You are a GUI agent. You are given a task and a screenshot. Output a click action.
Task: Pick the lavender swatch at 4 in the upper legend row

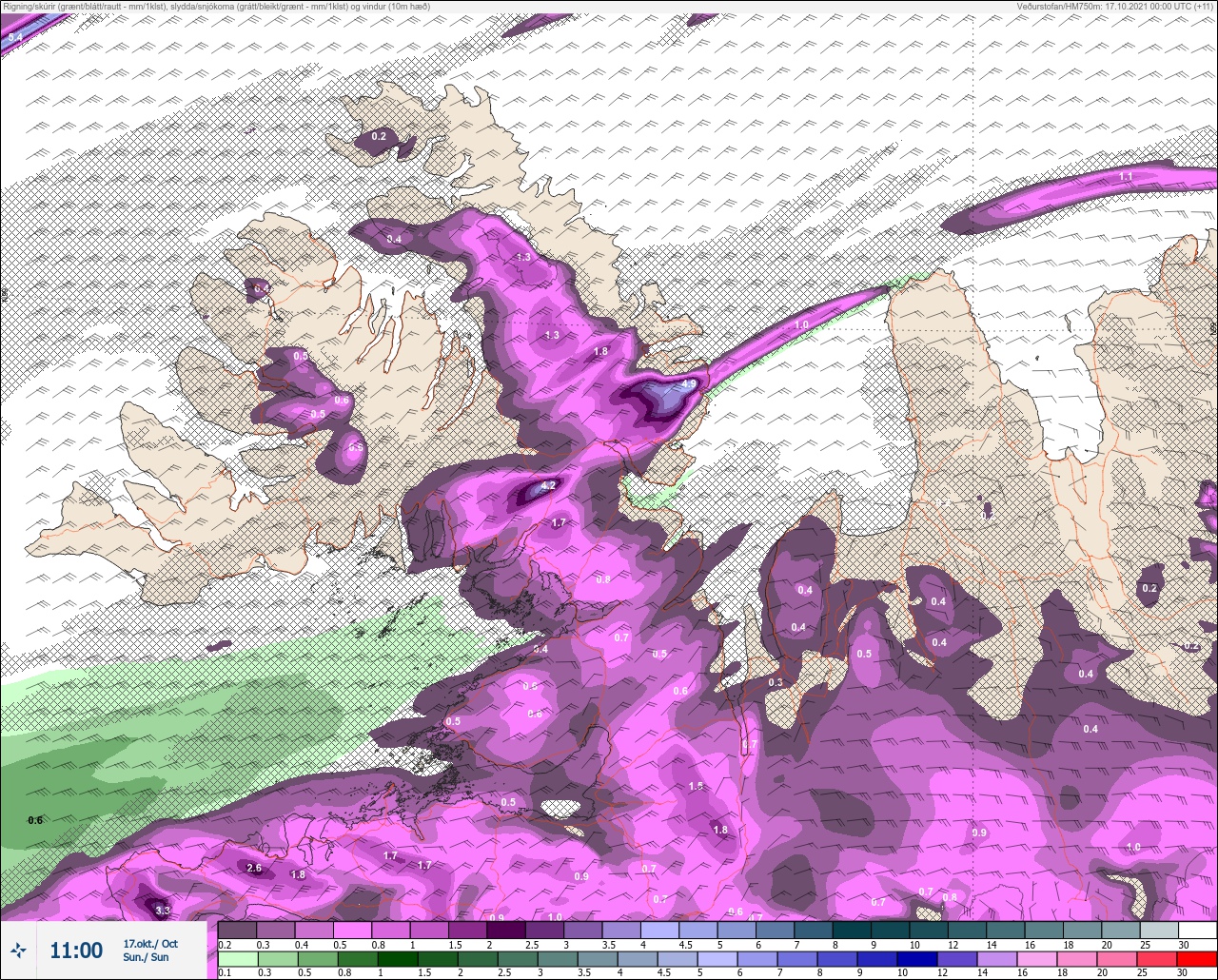click(660, 931)
